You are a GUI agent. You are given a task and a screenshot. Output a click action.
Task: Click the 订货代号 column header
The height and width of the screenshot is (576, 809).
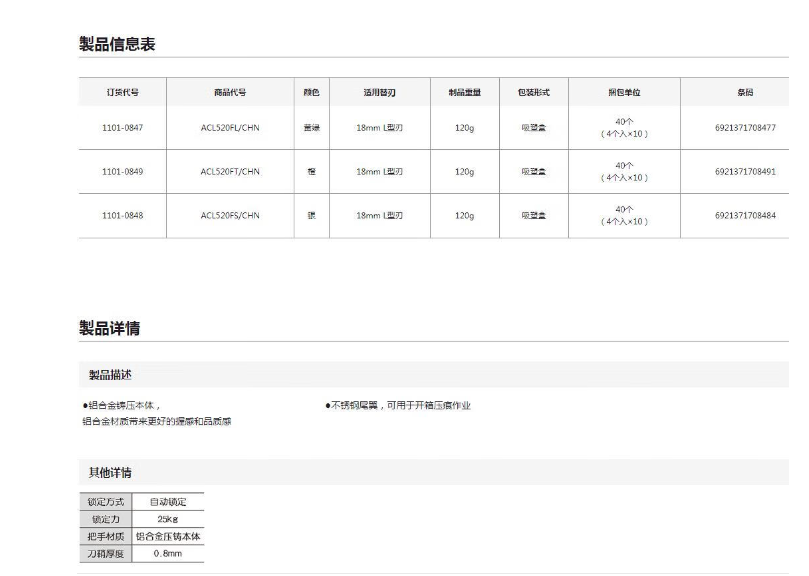[x=122, y=92]
